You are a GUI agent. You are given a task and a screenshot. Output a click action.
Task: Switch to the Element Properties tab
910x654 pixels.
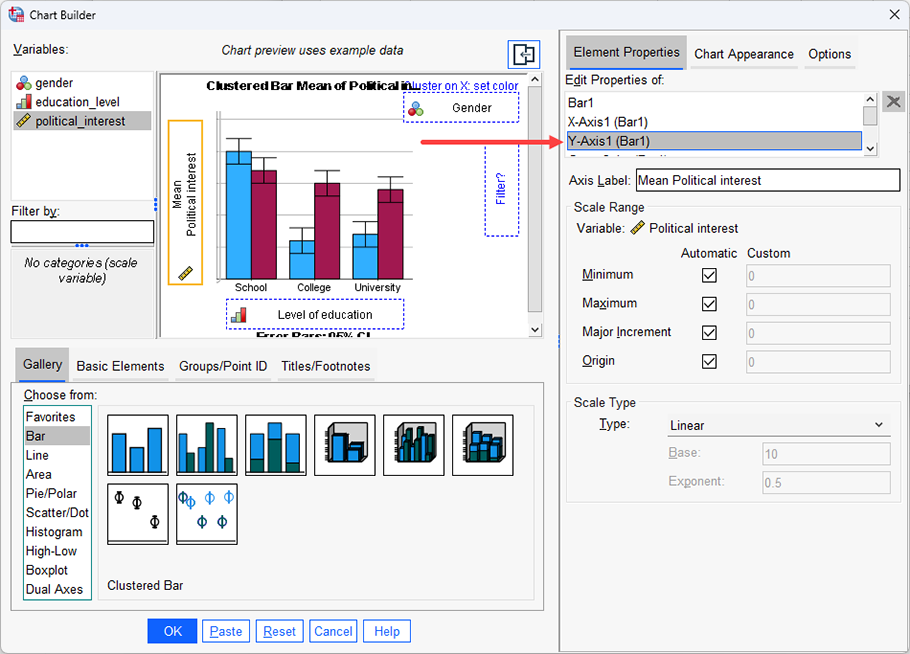pyautogui.click(x=626, y=52)
